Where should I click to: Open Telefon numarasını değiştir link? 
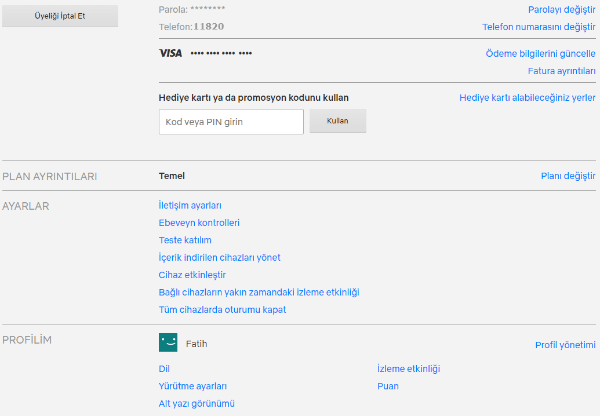[x=538, y=27]
